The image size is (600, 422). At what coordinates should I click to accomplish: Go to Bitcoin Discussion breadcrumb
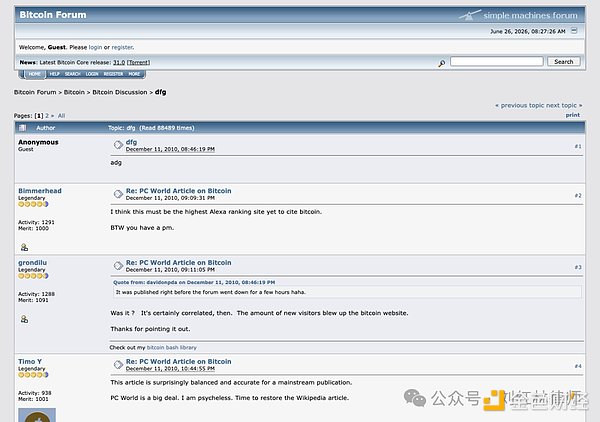point(120,92)
